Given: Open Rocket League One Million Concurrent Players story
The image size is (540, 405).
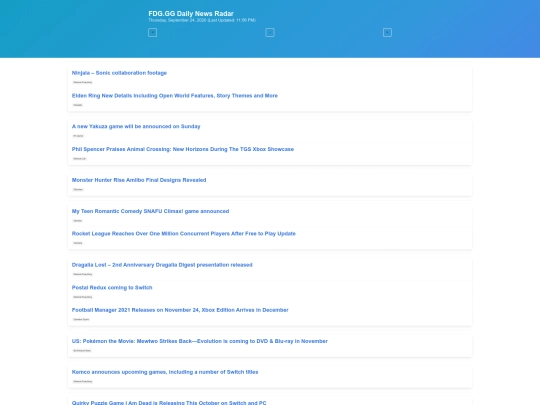Looking at the screenshot, I should [x=184, y=233].
